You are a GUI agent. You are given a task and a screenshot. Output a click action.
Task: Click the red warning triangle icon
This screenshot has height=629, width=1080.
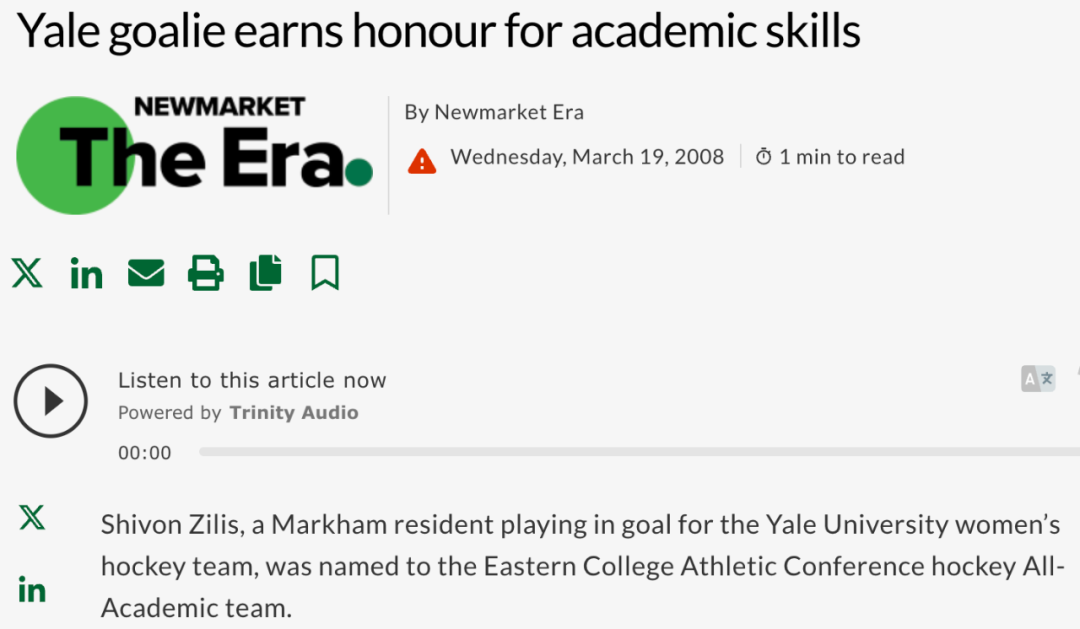tap(422, 161)
